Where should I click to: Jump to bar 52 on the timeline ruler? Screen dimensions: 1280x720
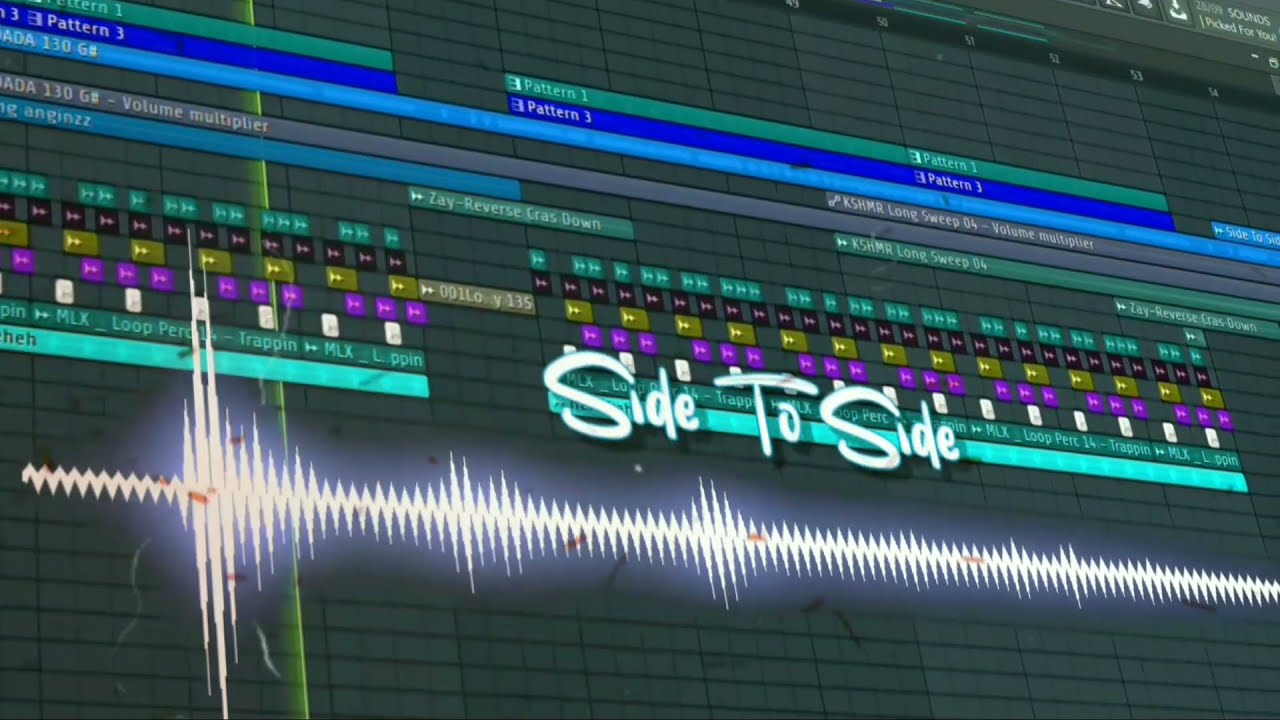(1053, 58)
